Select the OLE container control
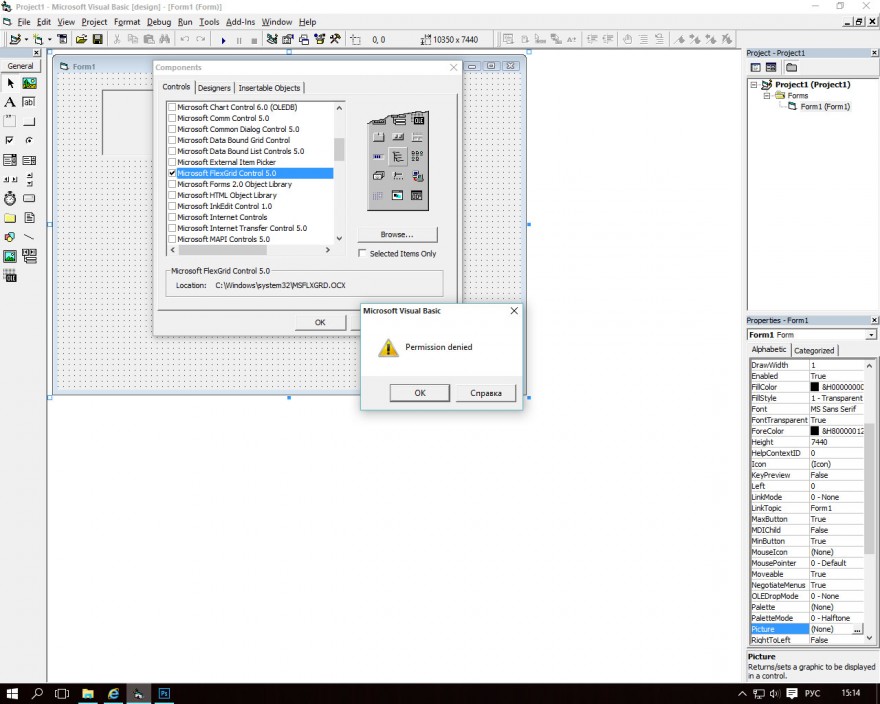880x704 pixels. point(10,276)
